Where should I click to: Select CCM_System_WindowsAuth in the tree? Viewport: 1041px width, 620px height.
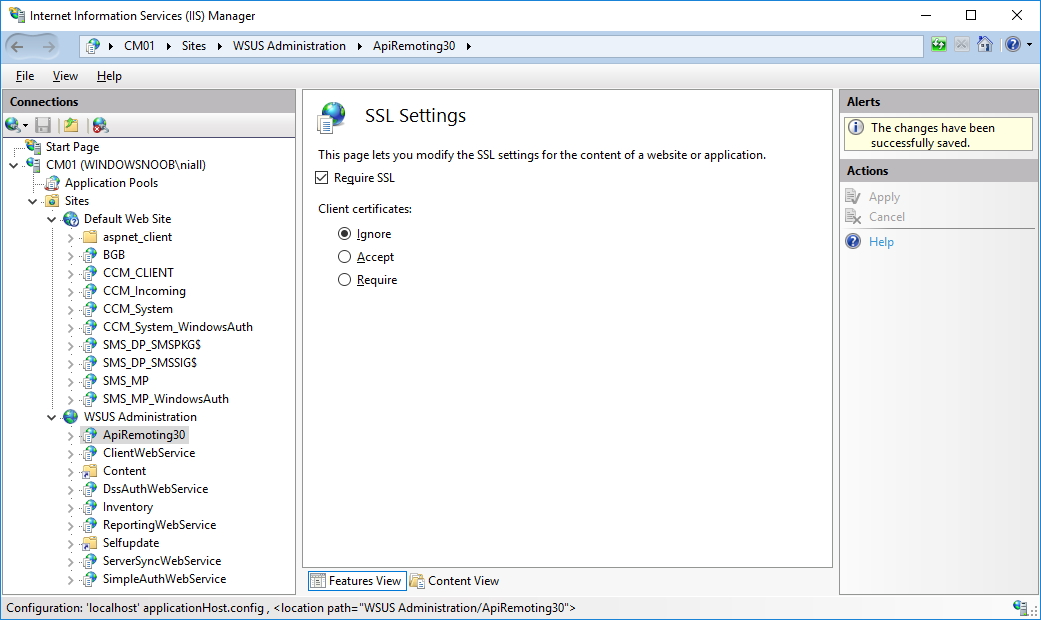177,327
